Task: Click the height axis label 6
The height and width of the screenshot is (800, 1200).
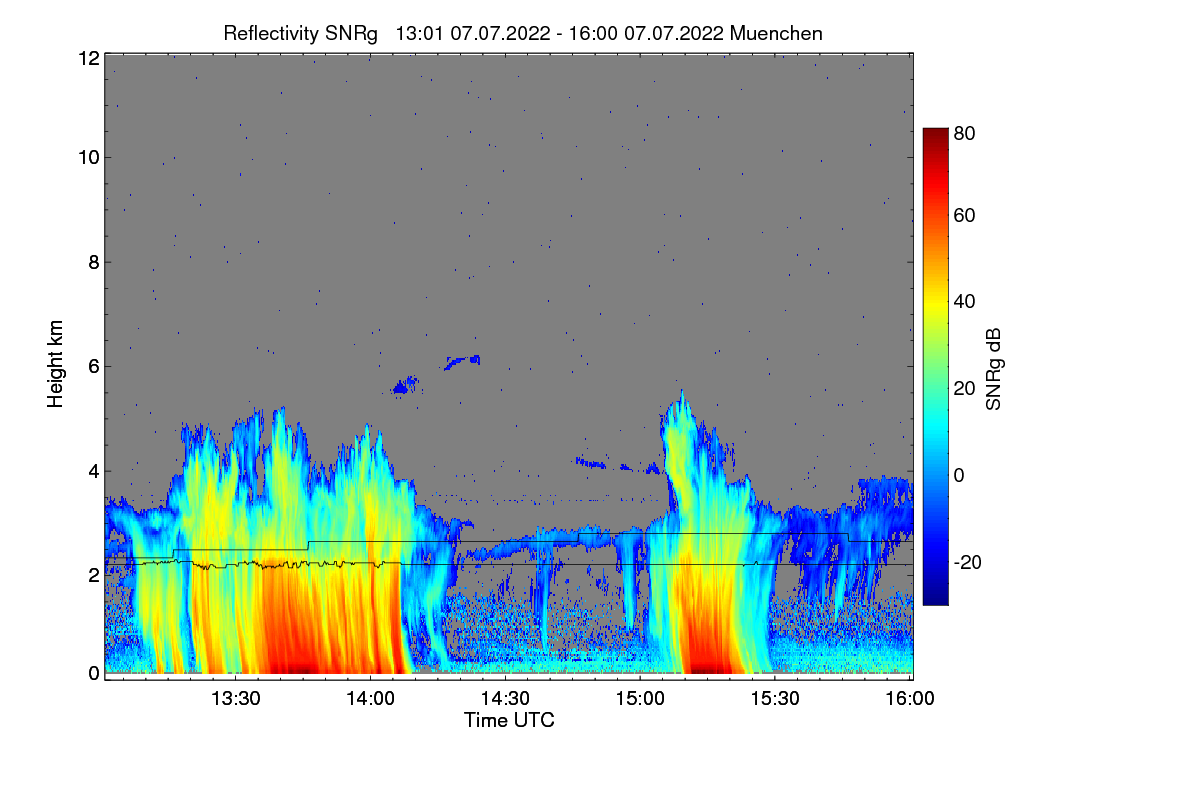Action: pos(93,367)
